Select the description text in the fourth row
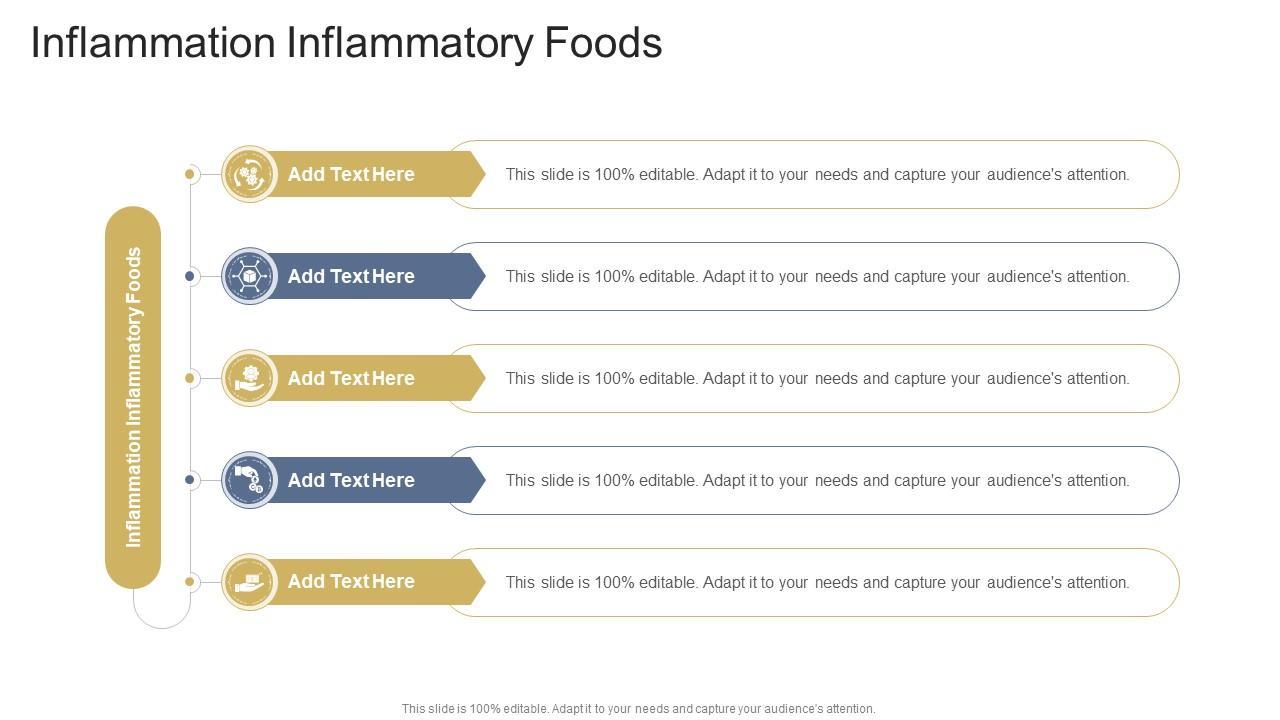Image resolution: width=1280 pixels, height=720 pixels. pos(817,481)
